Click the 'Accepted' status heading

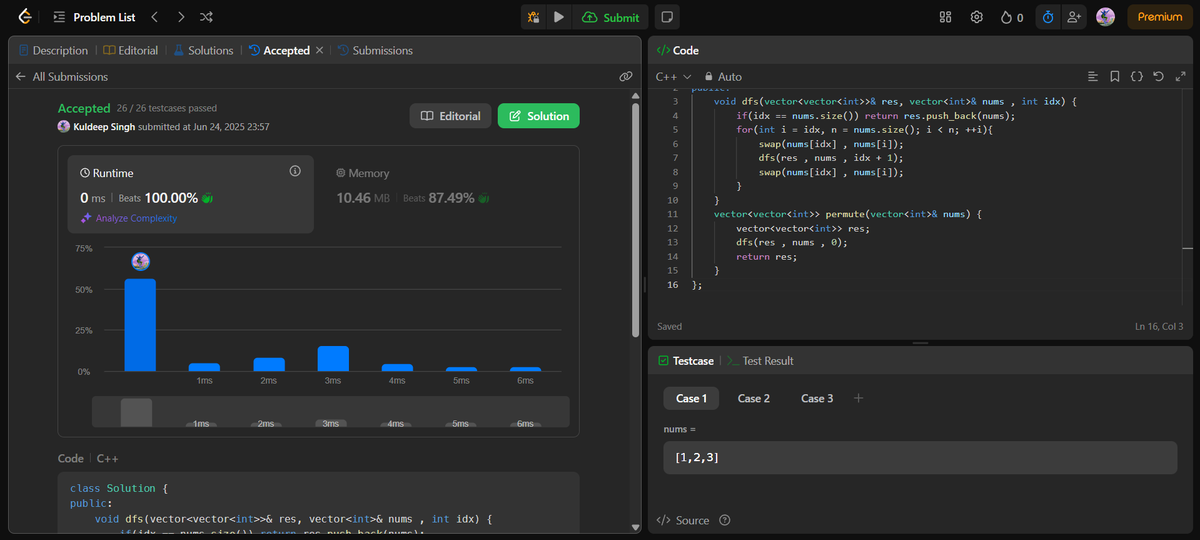click(84, 108)
